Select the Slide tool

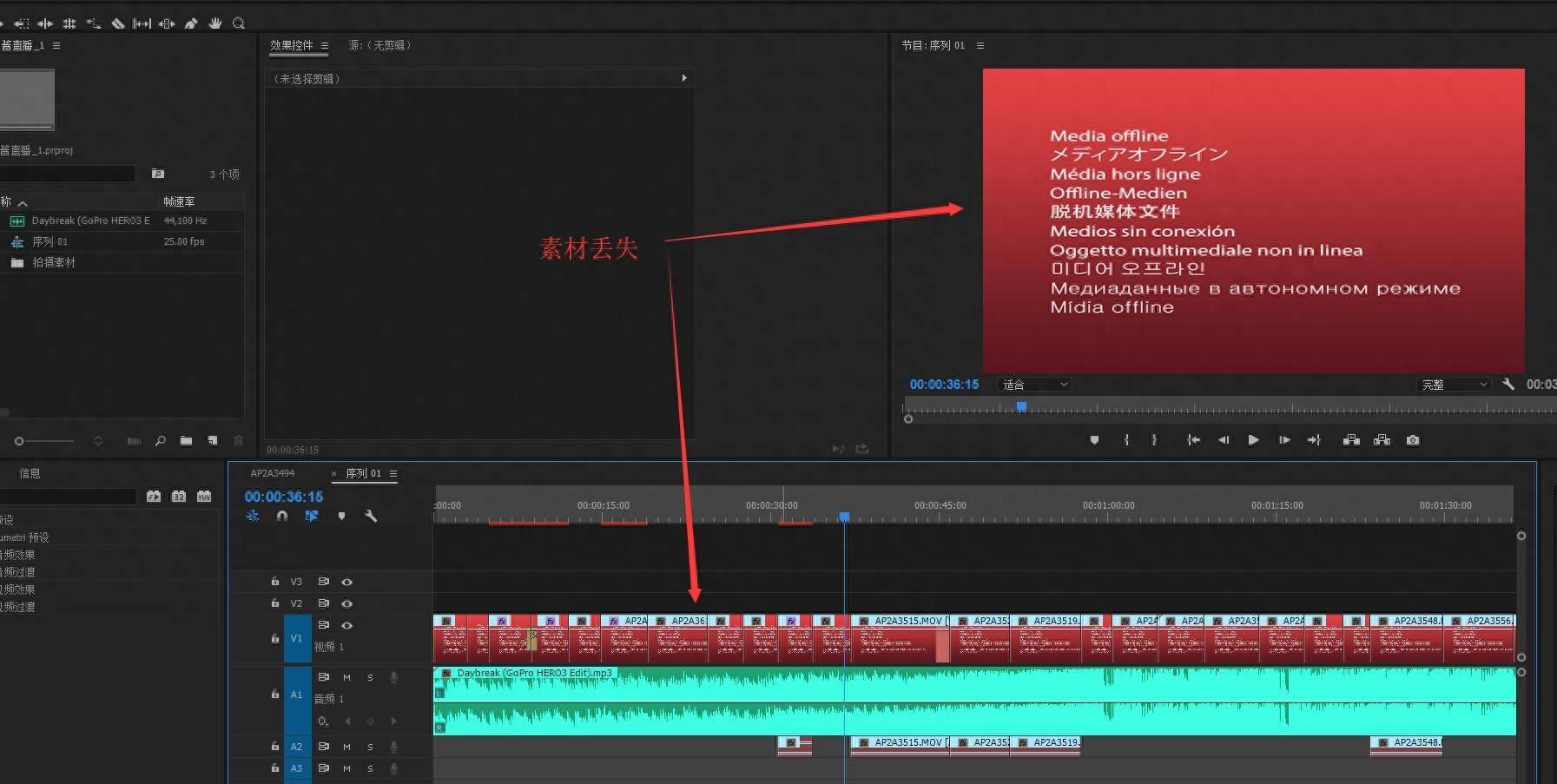pos(167,23)
